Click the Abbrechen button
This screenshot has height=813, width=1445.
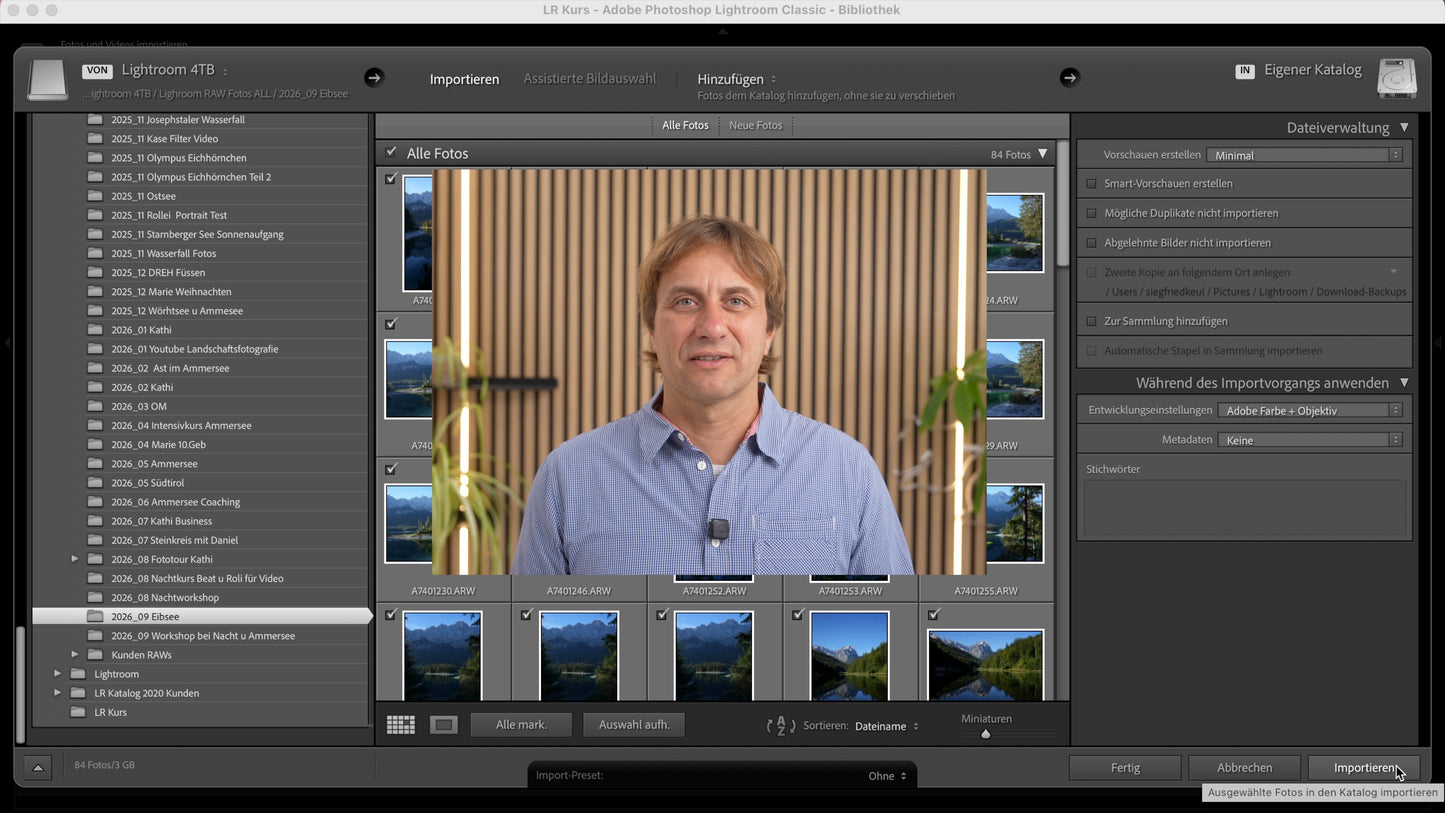point(1245,768)
